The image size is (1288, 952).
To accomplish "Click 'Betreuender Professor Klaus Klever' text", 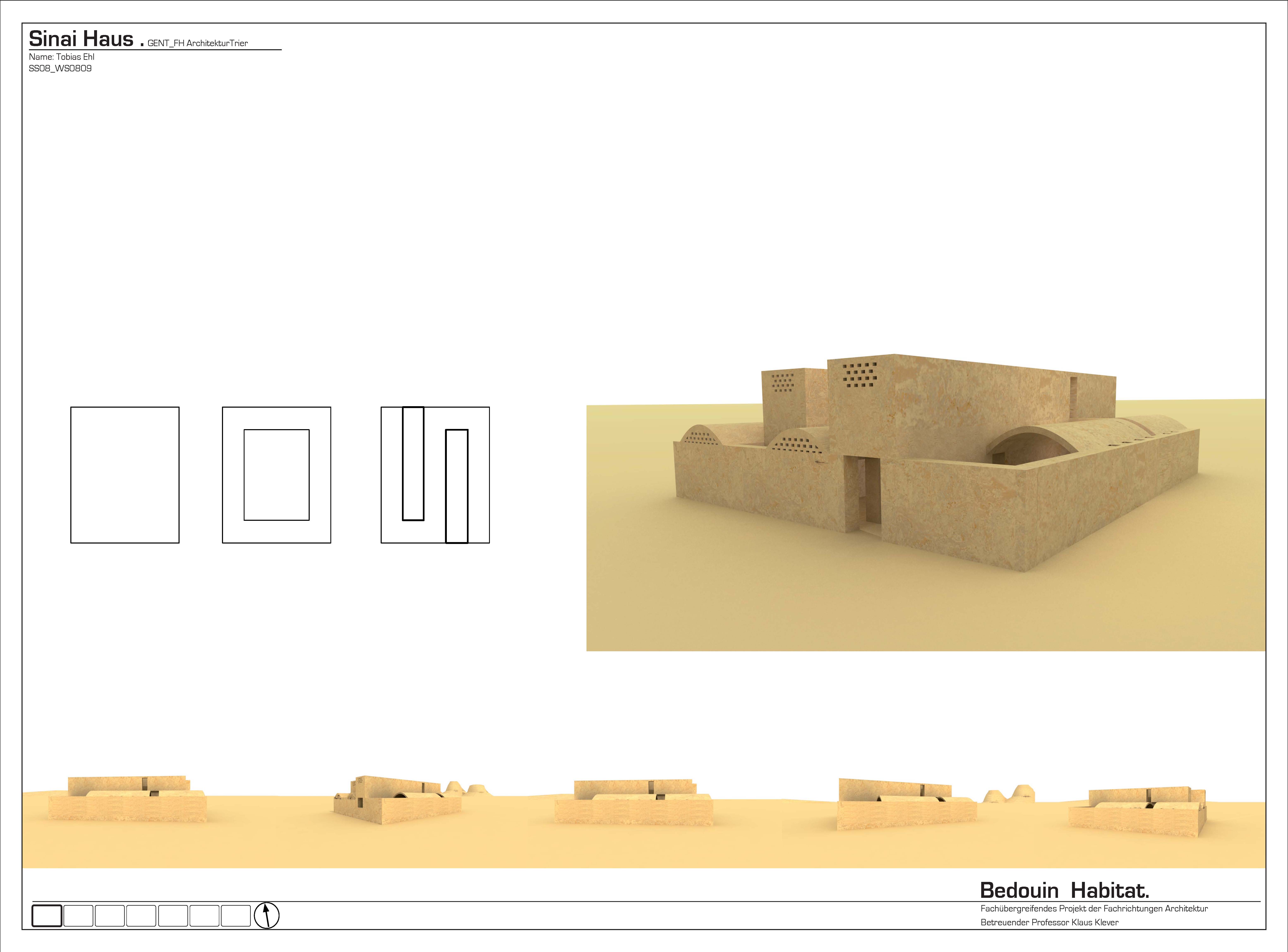I will [1049, 922].
